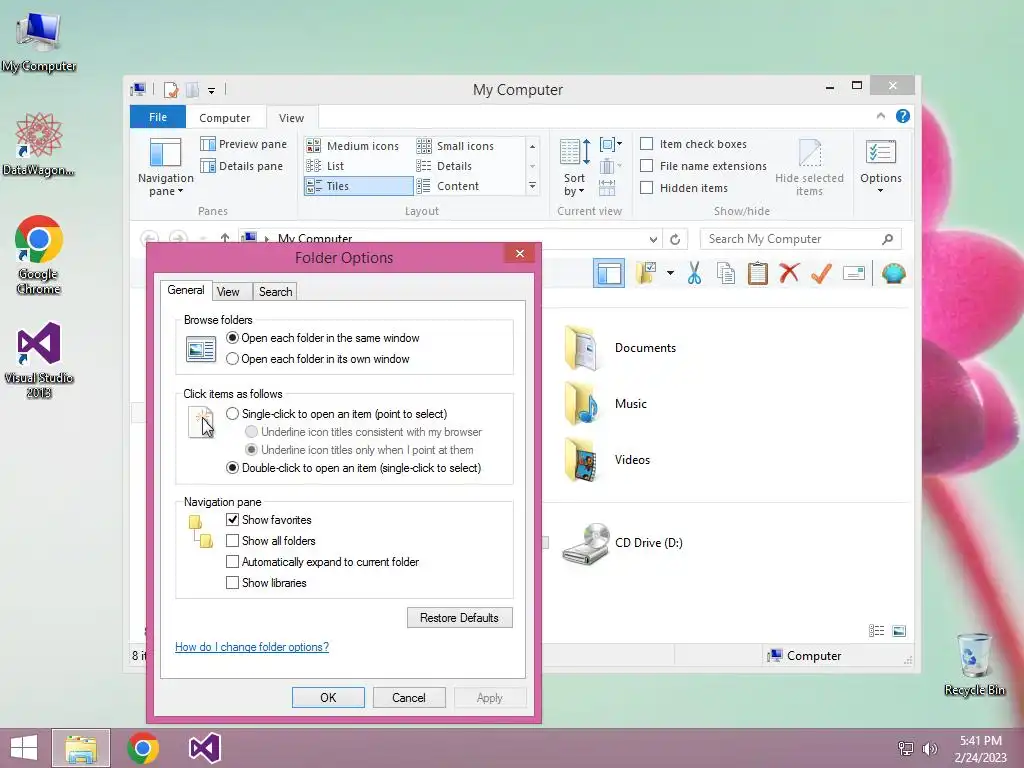Click the properties icon in quick access toolbar
Screen dimensions: 1024x768
171,89
